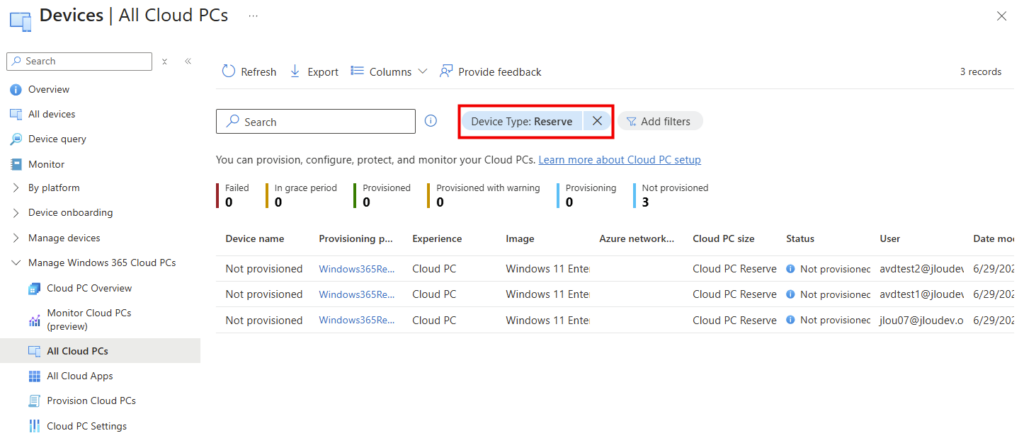Click the Add filters button
The image size is (1024, 438).
(x=660, y=121)
